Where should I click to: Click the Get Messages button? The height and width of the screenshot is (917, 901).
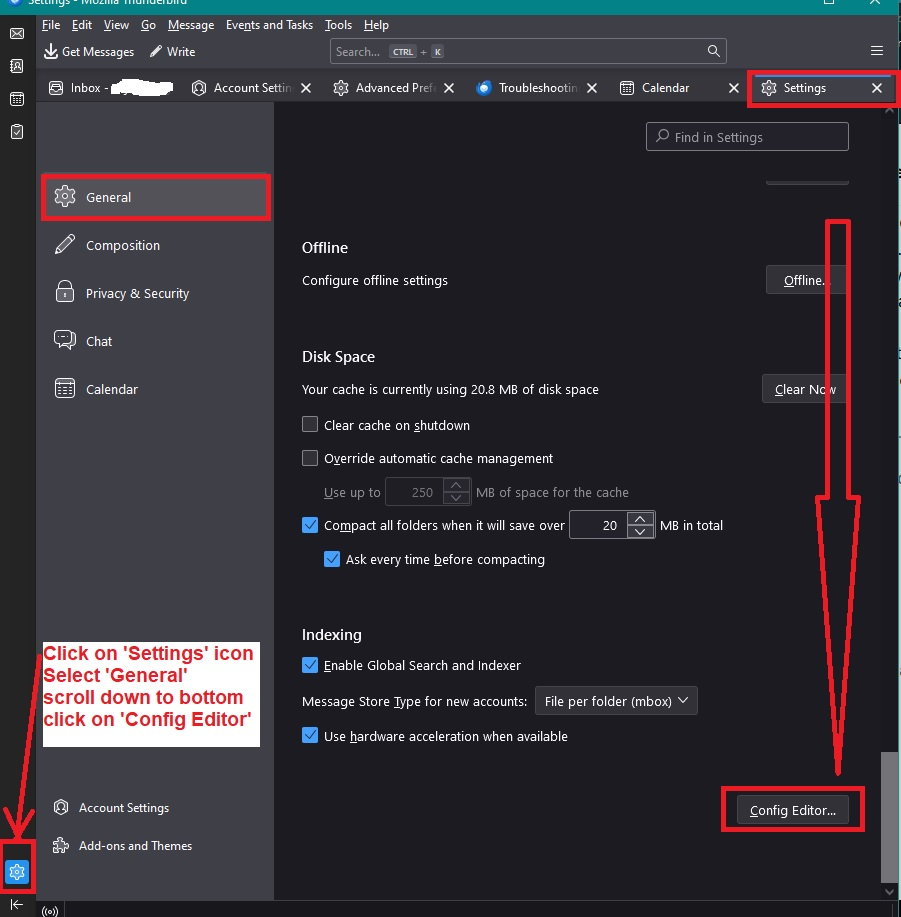pyautogui.click(x=89, y=51)
